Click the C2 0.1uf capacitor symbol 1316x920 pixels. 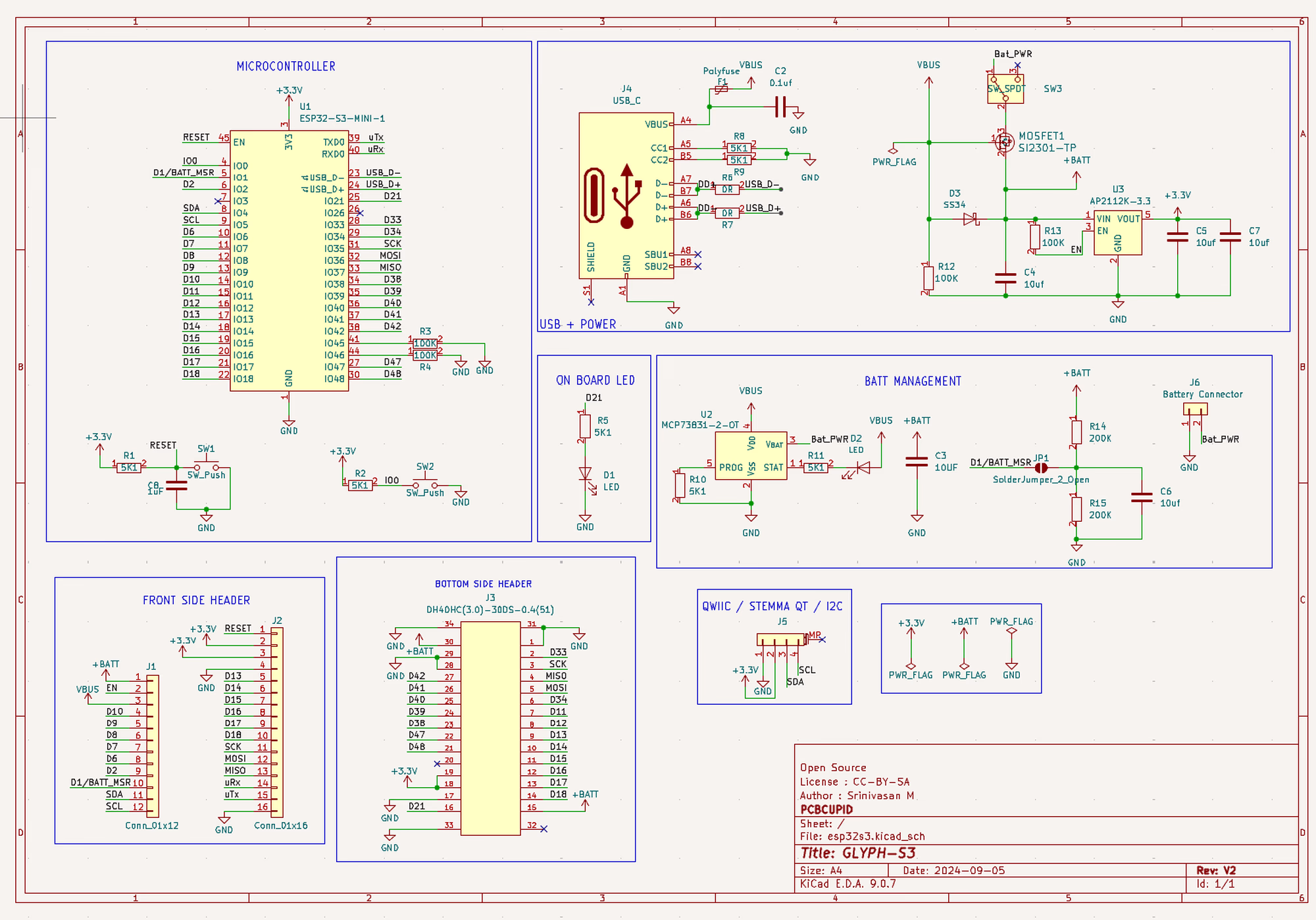[780, 107]
